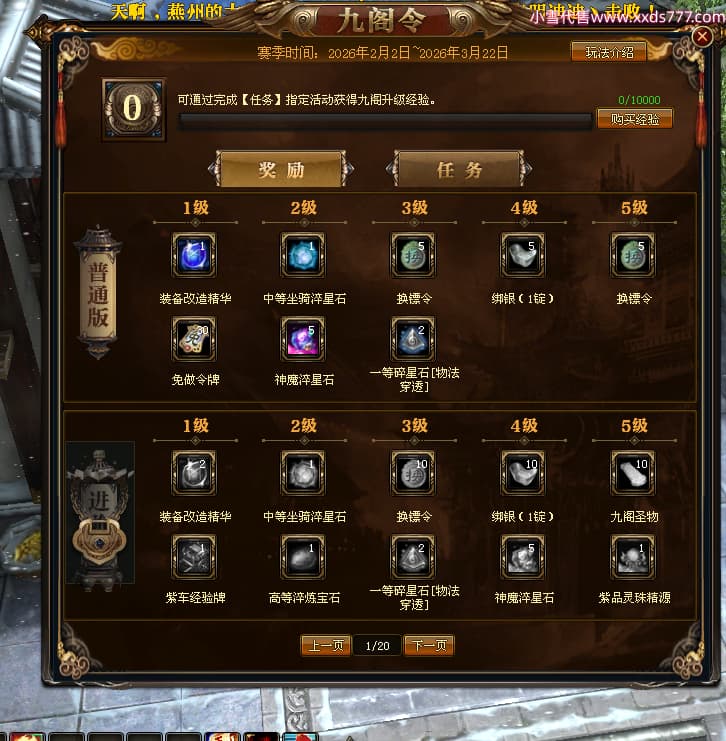
Task: Close the 九阁令 window
Action: [702, 36]
